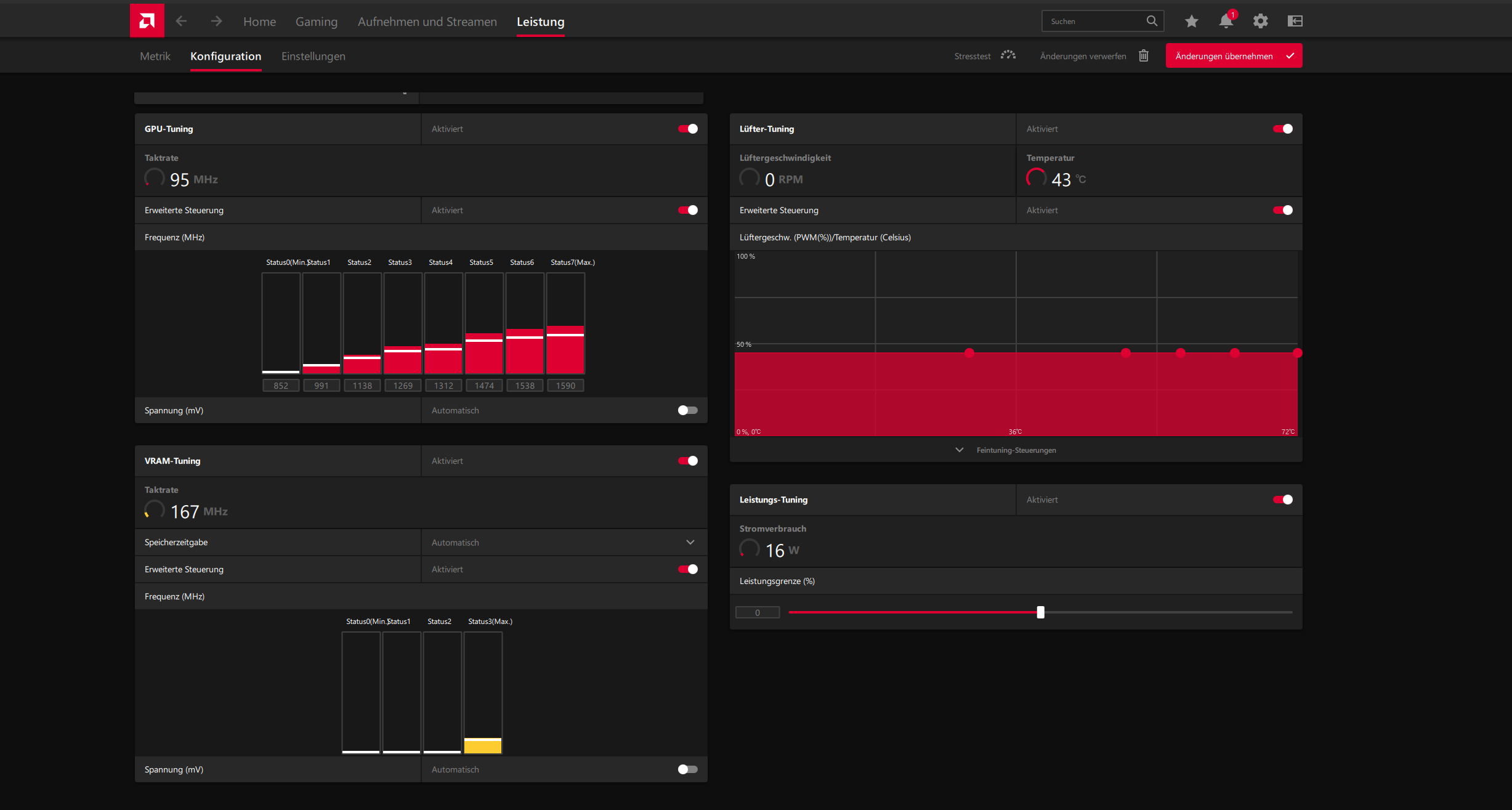The width and height of the screenshot is (1512, 810).
Task: Click the forward arrow icon
Action: tap(216, 21)
